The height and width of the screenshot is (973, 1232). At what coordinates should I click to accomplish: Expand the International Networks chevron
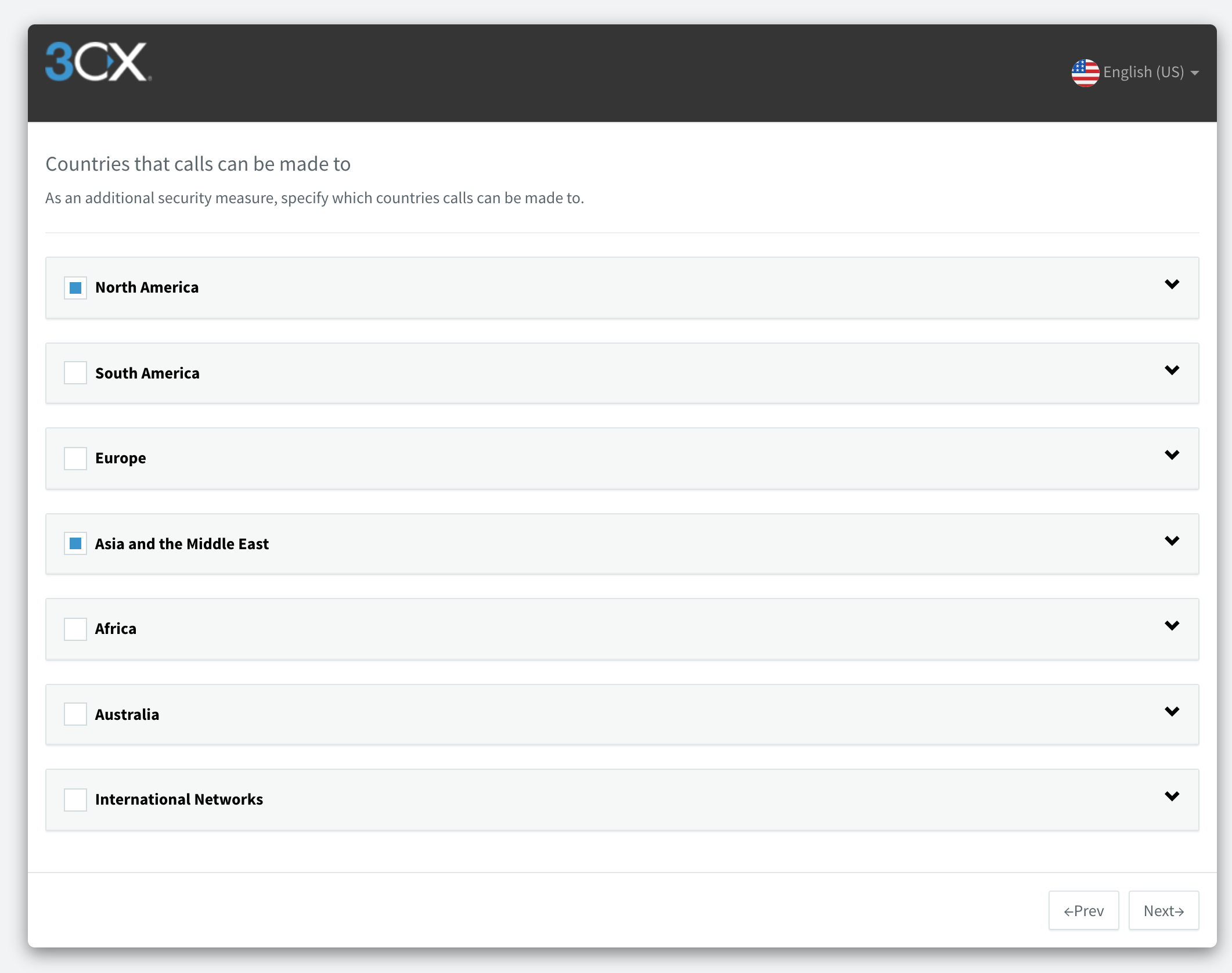click(1172, 797)
